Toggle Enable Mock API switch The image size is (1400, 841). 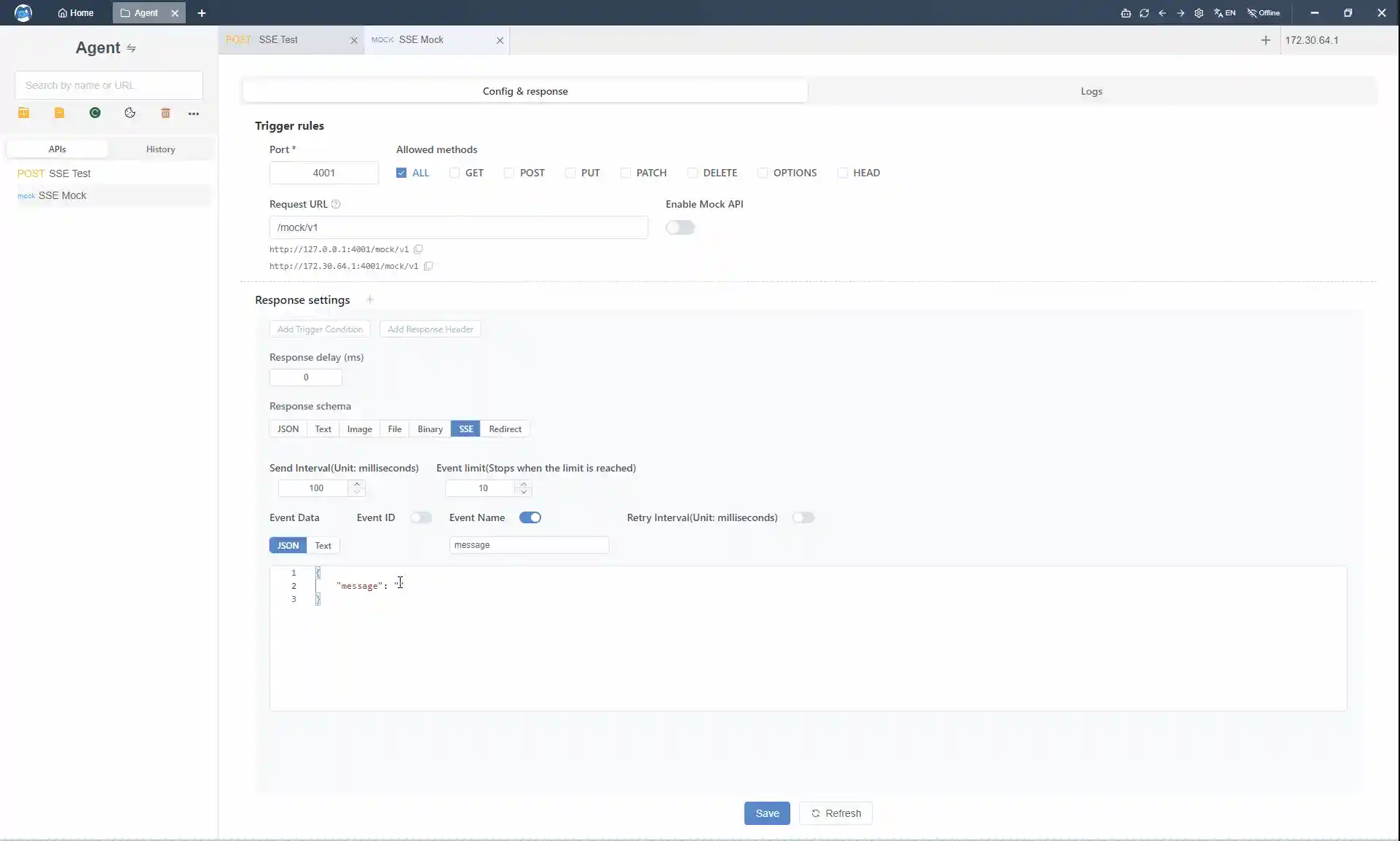[680, 227]
